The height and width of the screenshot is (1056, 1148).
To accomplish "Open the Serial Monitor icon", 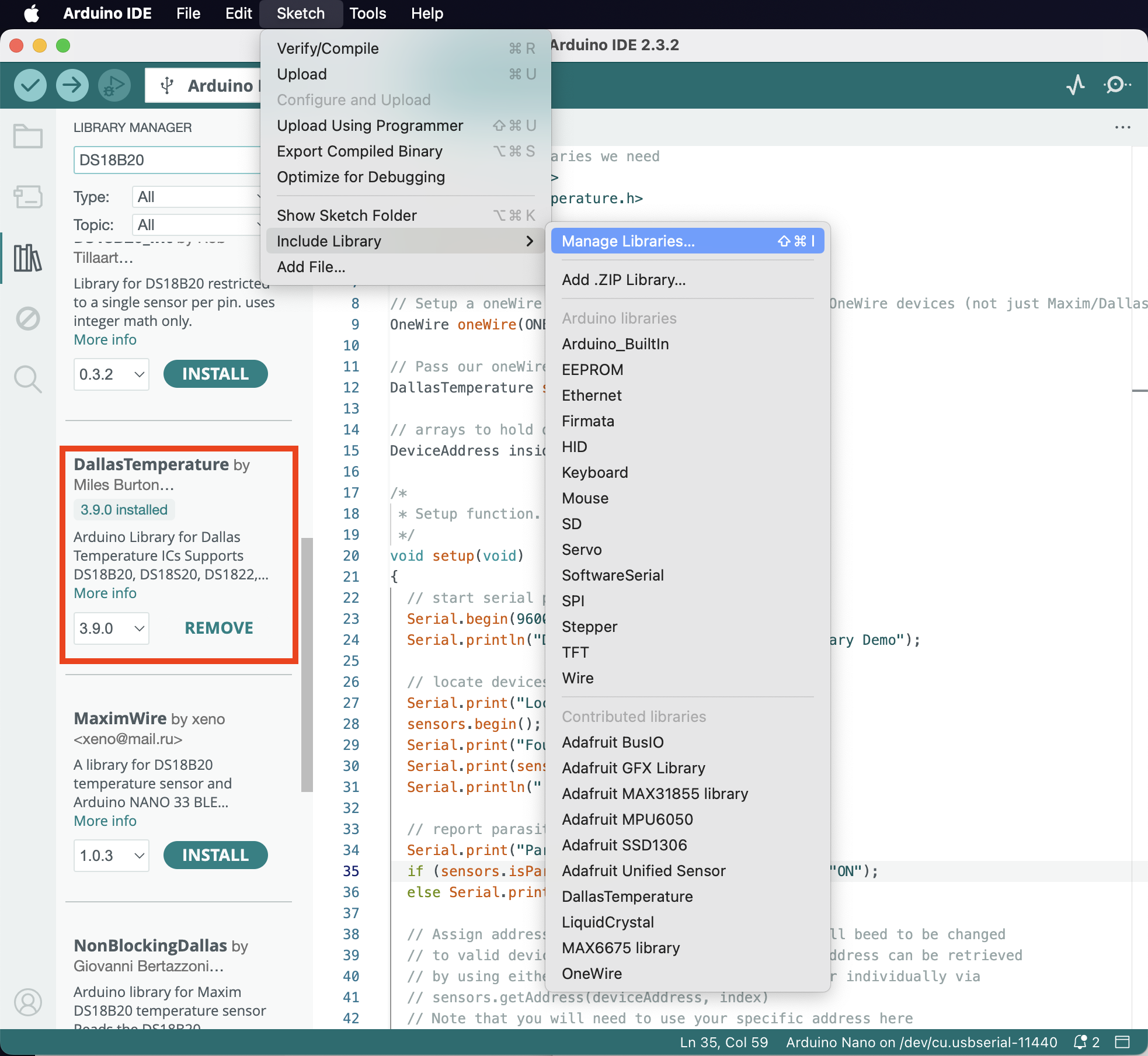I will tap(1116, 85).
